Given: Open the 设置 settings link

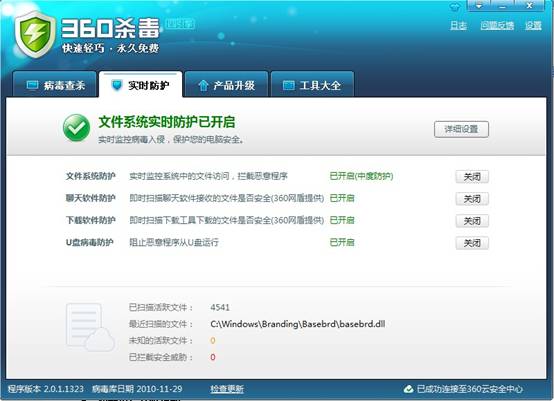Looking at the screenshot, I should pos(533,26).
